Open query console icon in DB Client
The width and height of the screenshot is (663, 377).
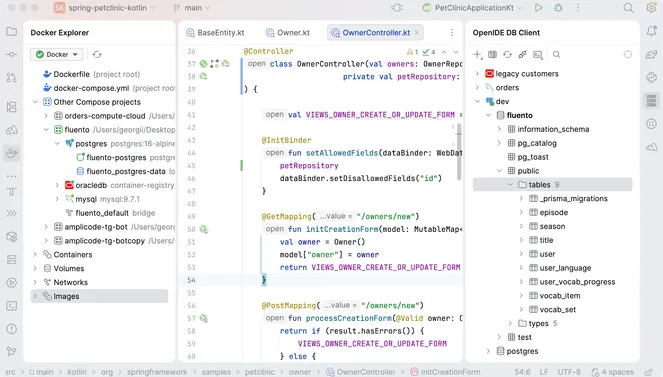(x=537, y=55)
